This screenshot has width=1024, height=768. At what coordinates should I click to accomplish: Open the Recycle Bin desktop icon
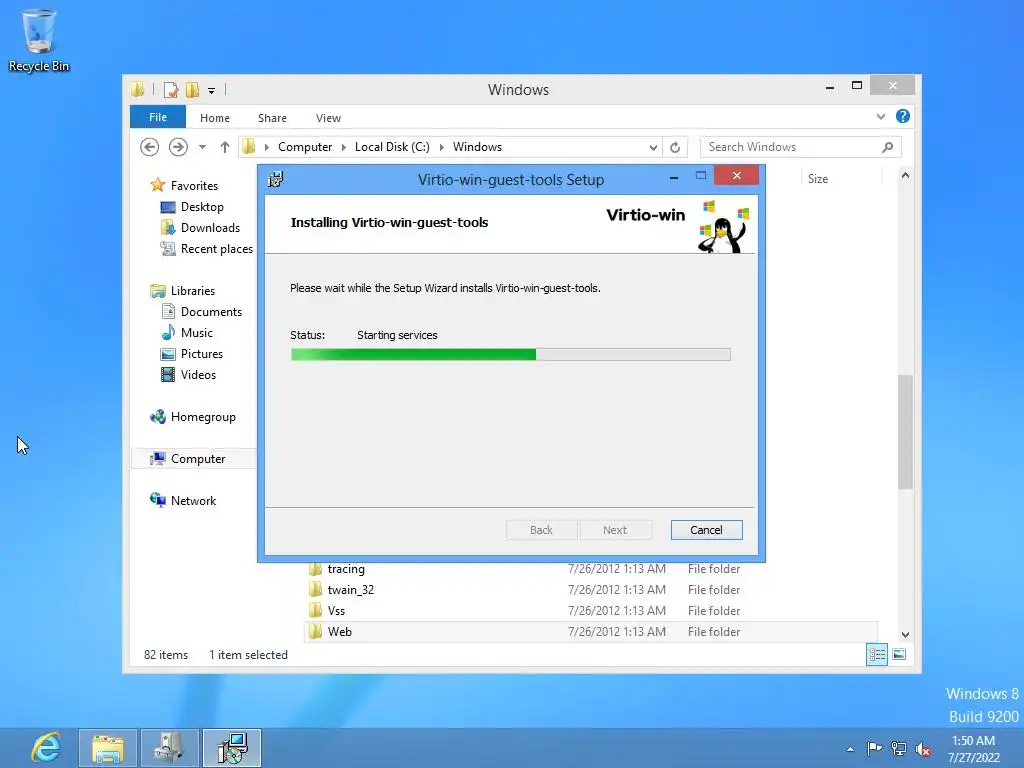(x=39, y=41)
